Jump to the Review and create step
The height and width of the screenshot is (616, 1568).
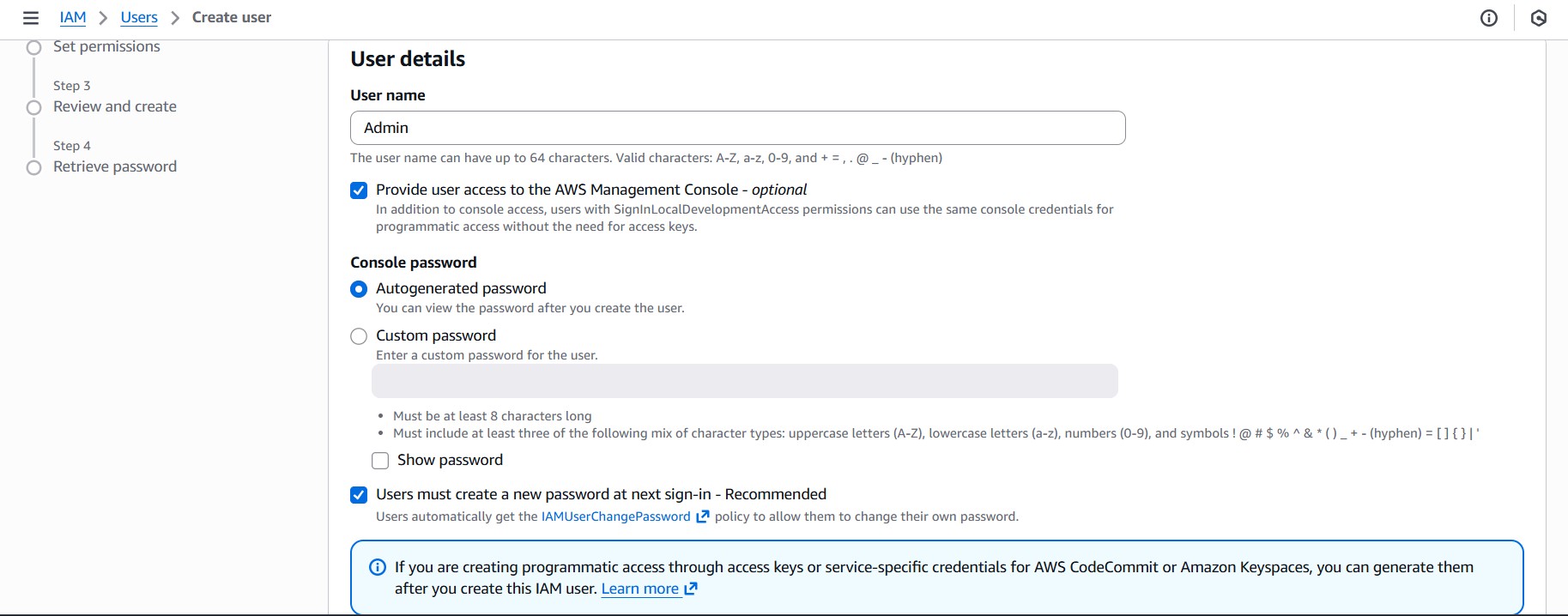pyautogui.click(x=114, y=106)
